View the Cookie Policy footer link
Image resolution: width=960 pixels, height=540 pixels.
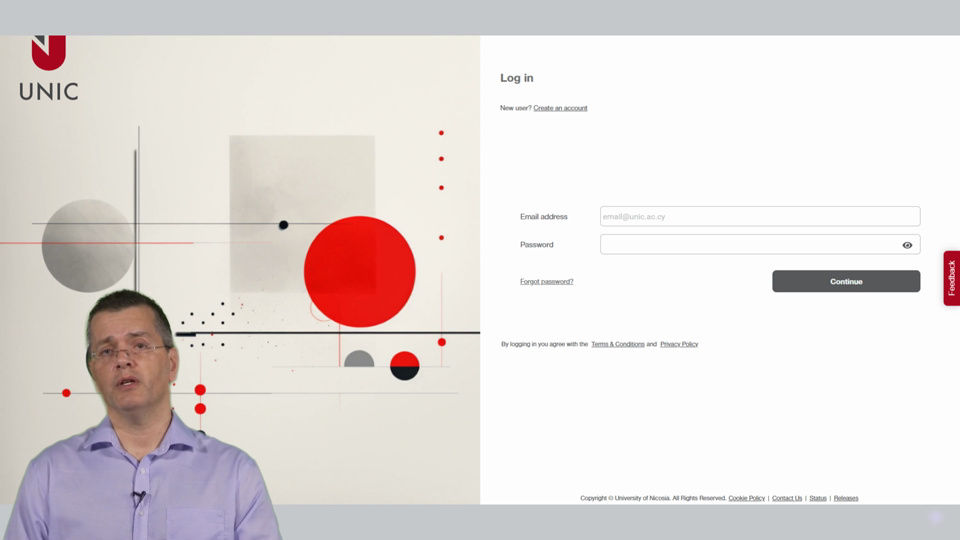(746, 498)
